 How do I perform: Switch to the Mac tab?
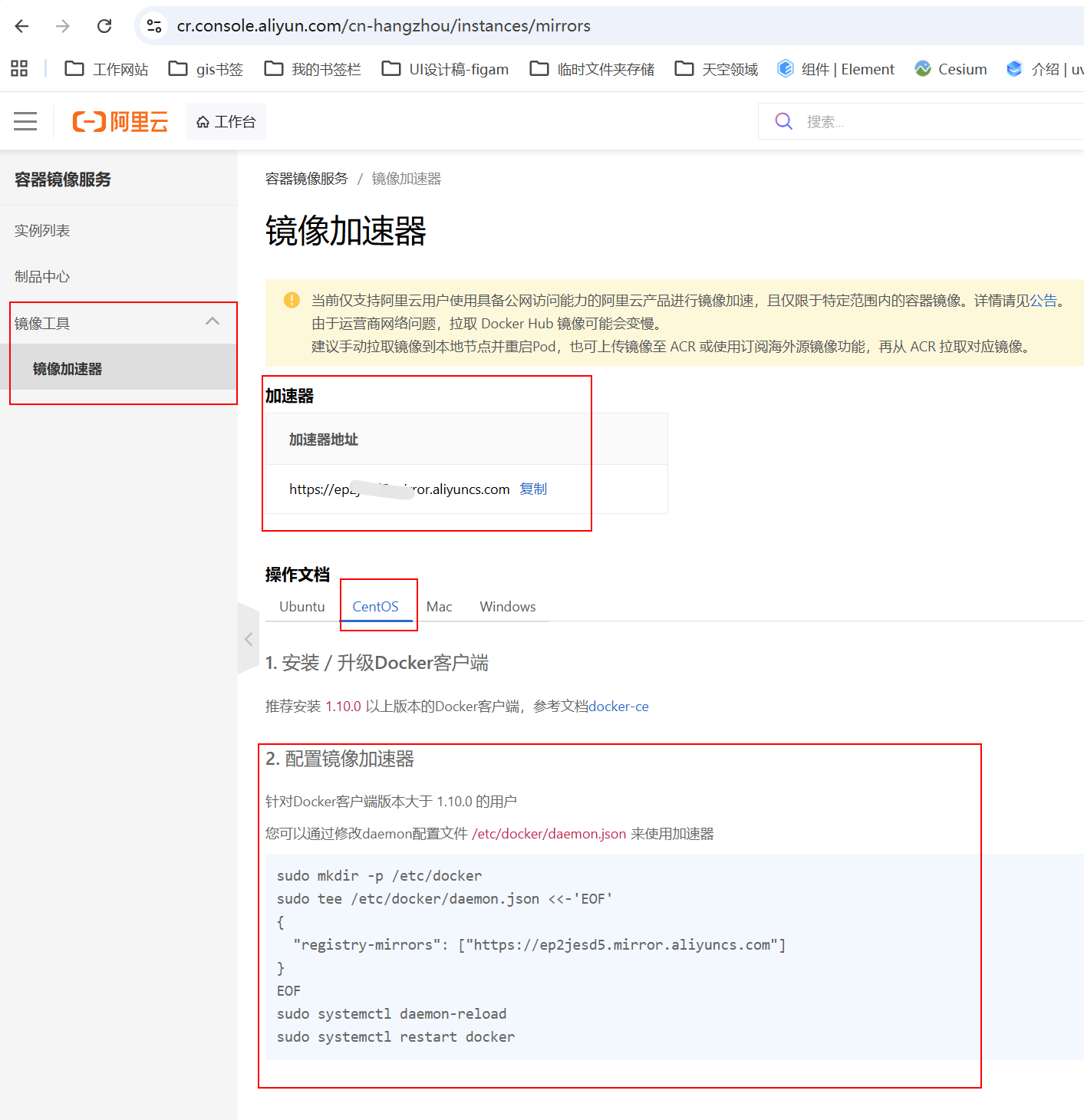[x=440, y=606]
